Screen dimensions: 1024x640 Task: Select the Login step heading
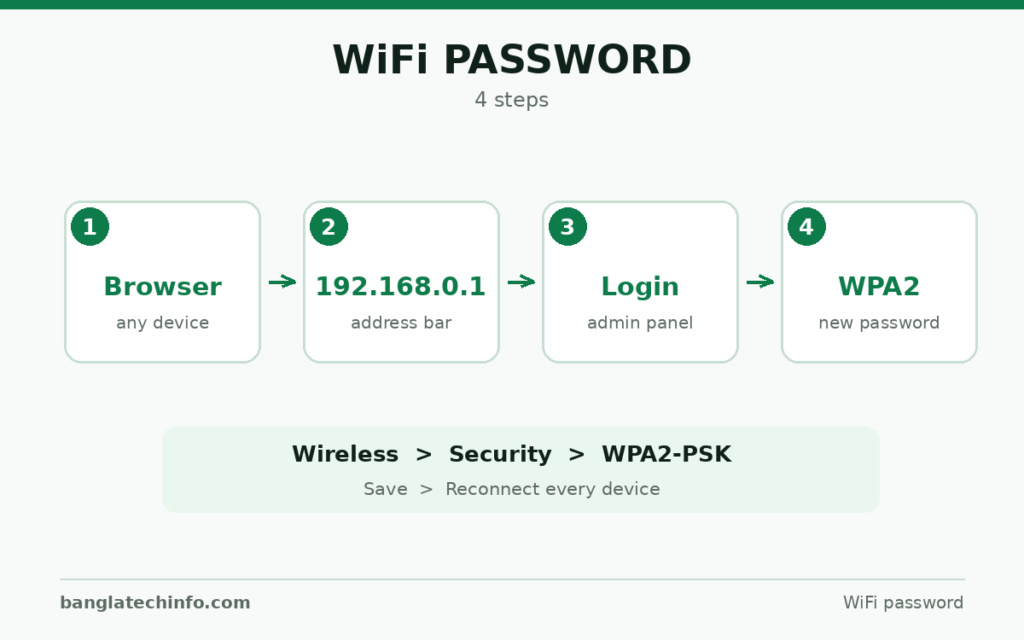point(640,287)
